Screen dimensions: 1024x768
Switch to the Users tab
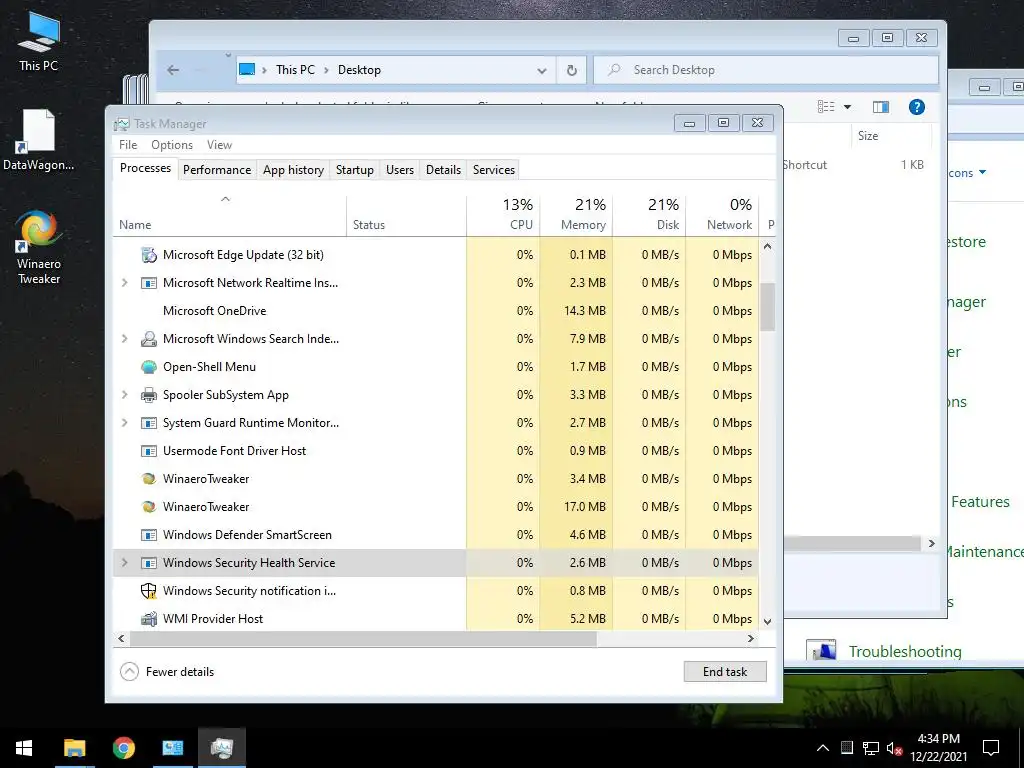[x=400, y=170]
